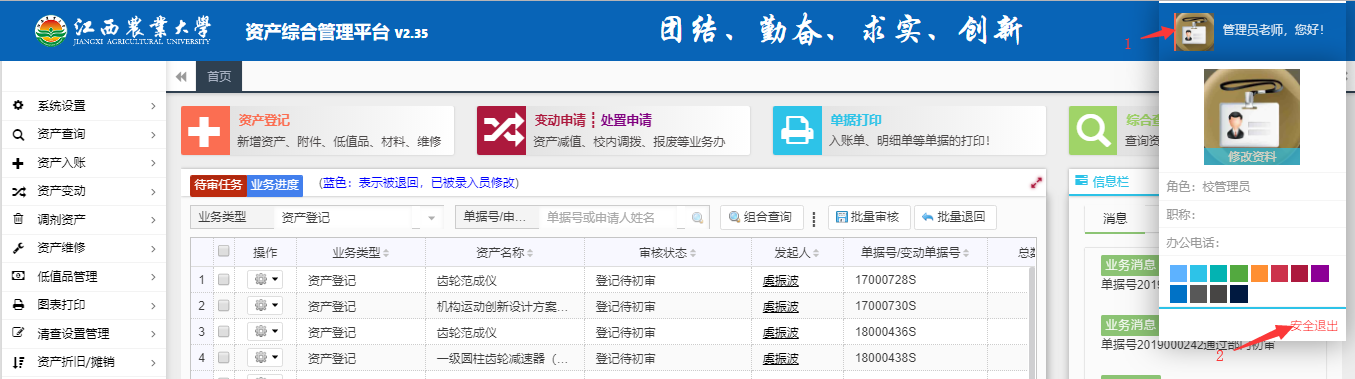Click the expand panel icon in task area
Viewport: 1355px width, 379px height.
[1036, 183]
